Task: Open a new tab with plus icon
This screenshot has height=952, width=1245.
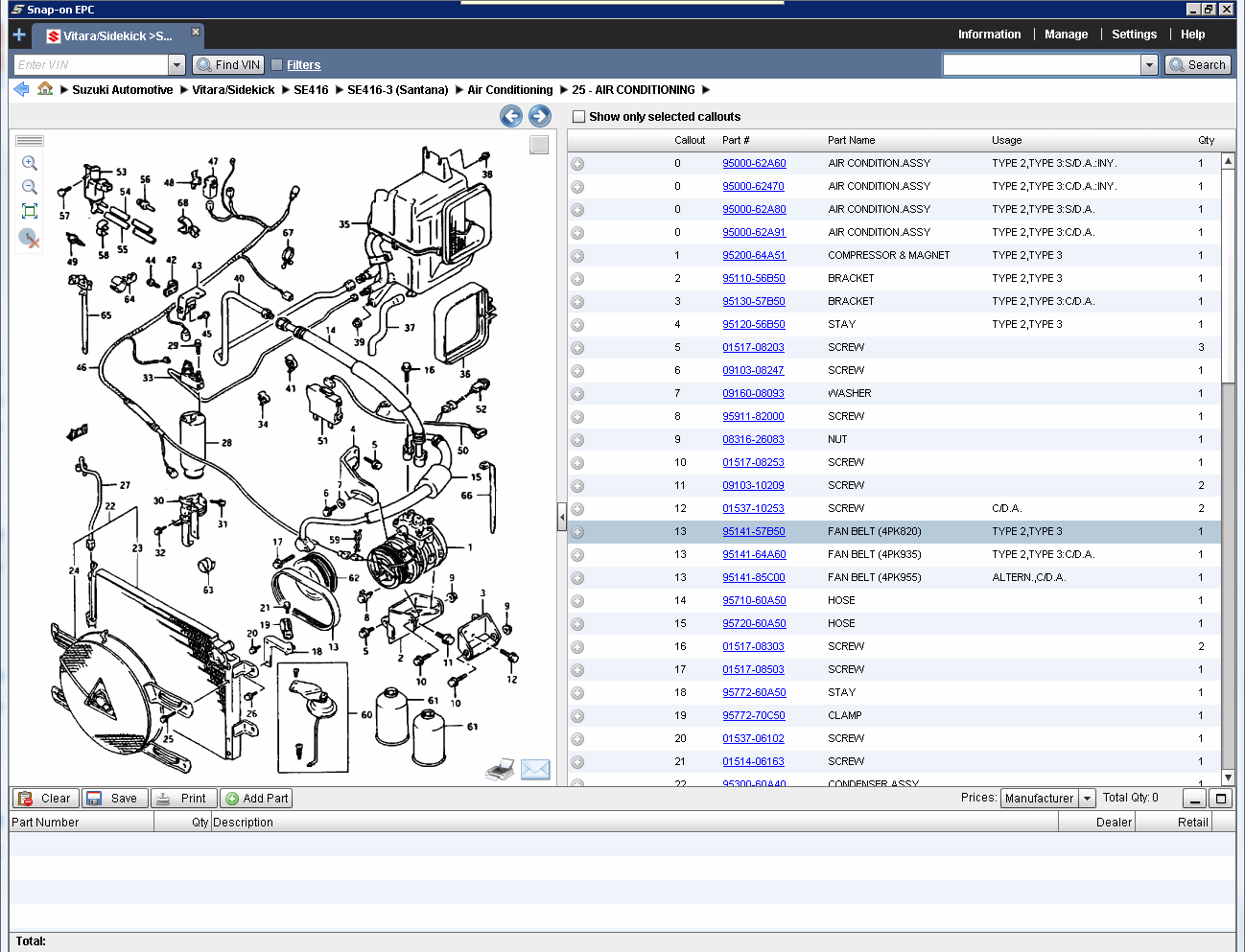Action: pyautogui.click(x=19, y=35)
